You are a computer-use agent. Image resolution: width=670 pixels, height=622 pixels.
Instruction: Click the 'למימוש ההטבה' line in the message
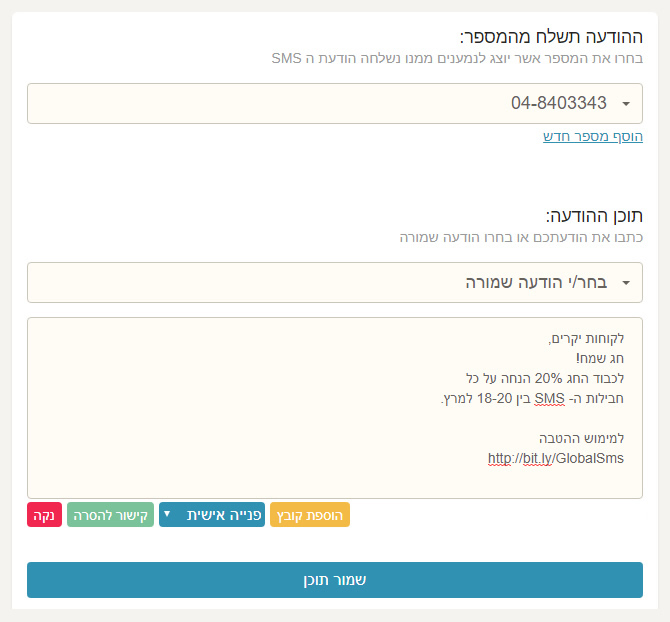coord(581,438)
